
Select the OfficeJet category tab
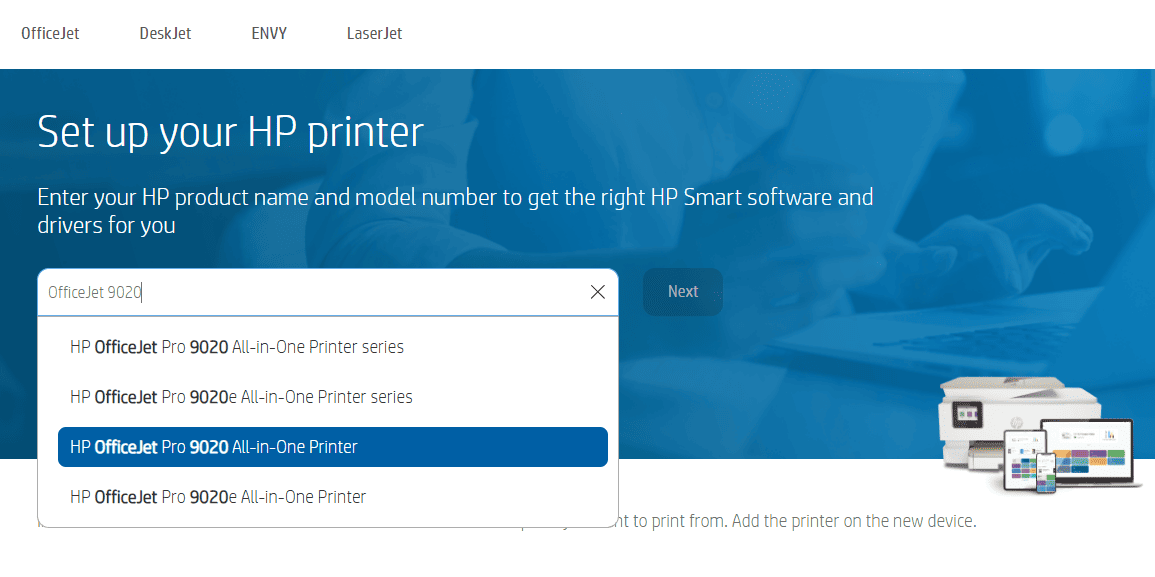(x=49, y=32)
